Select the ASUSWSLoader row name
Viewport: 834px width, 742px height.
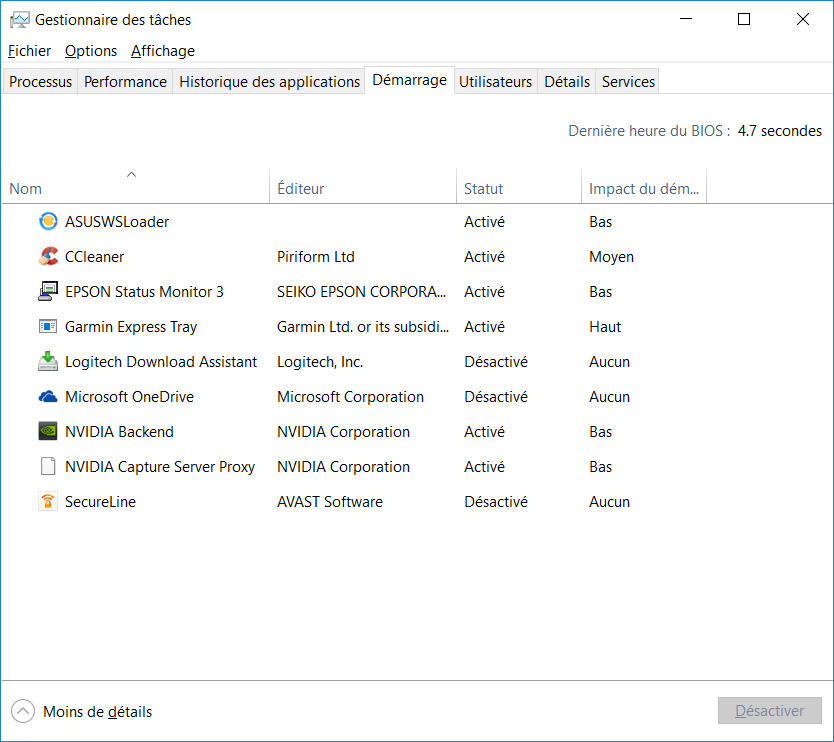117,222
